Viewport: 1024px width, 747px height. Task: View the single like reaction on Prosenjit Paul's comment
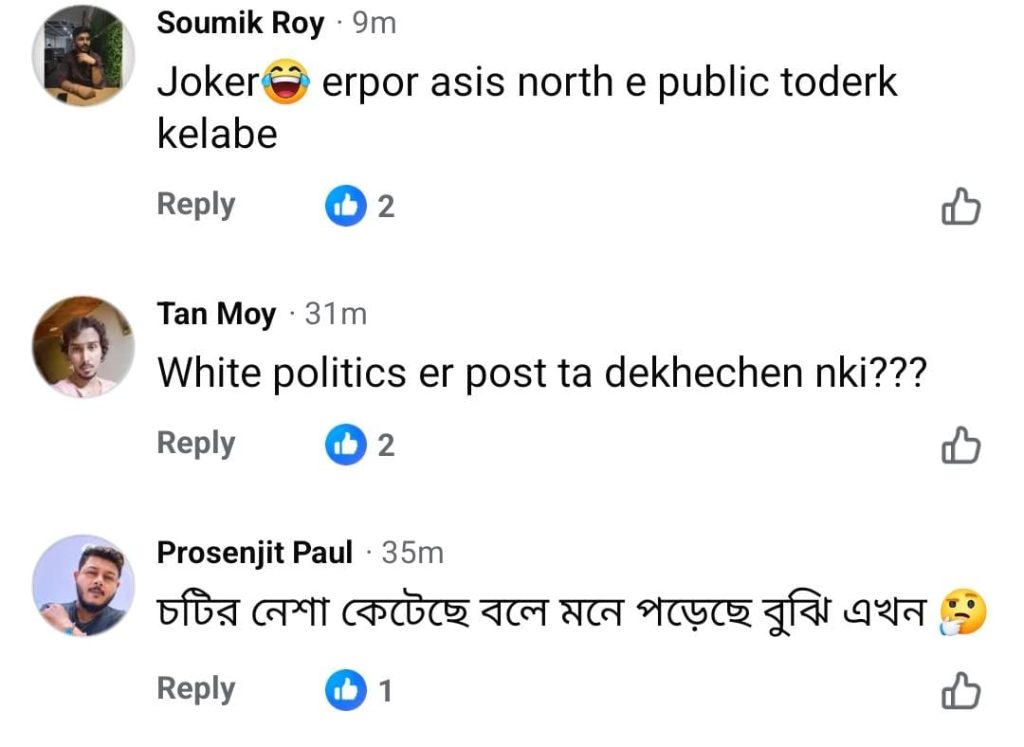[x=359, y=690]
